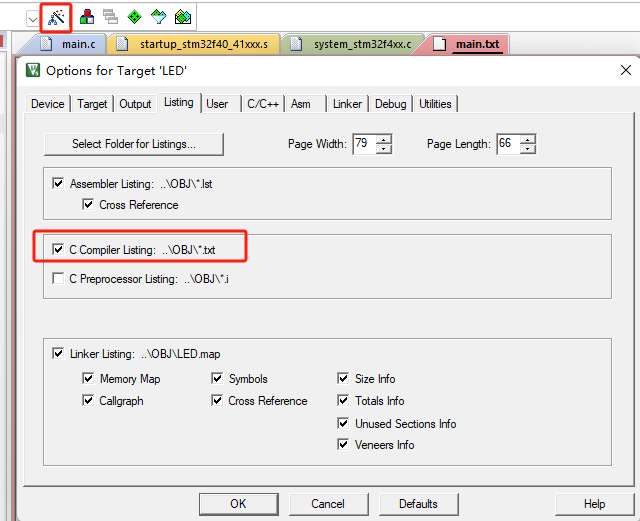Click Select Folder for Listings button

click(x=133, y=144)
